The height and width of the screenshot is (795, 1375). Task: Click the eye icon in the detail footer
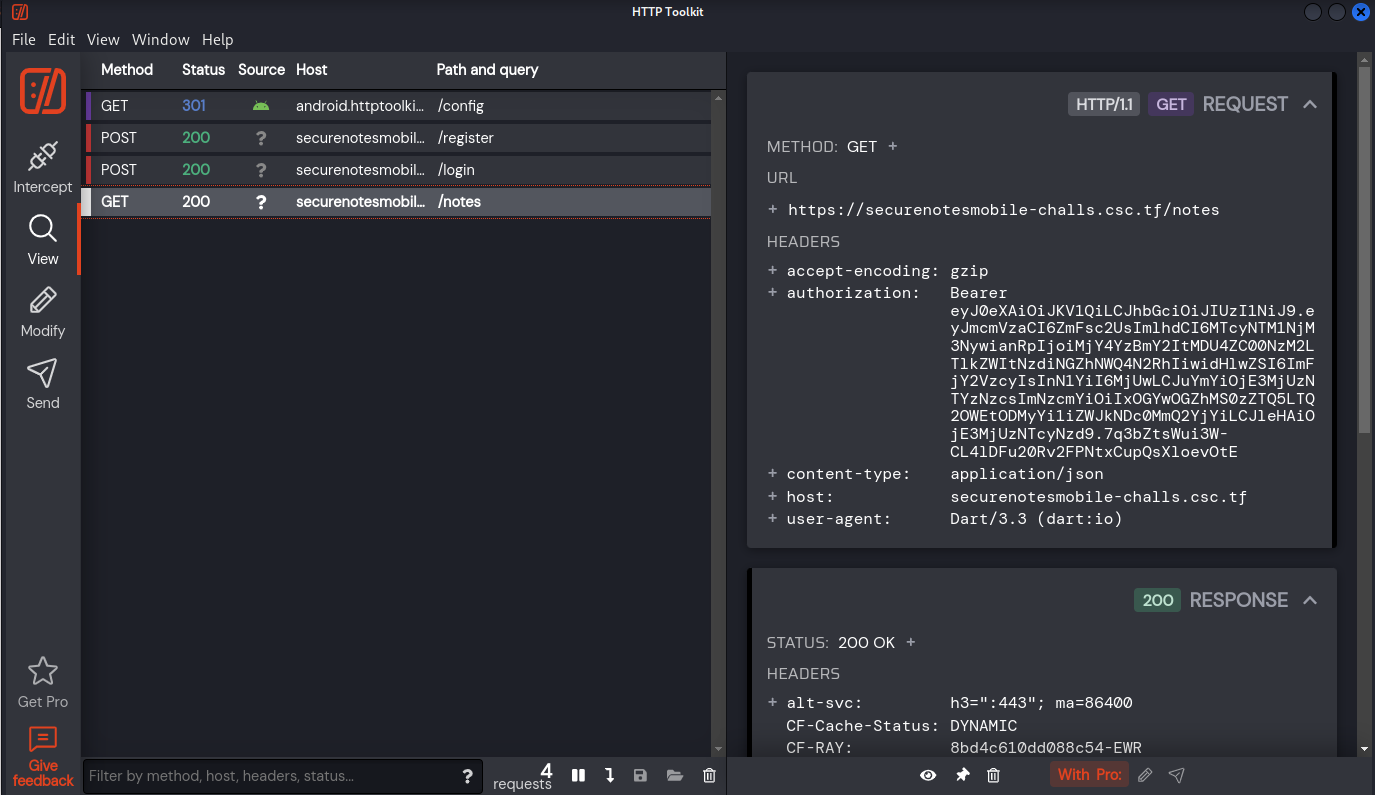tap(928, 775)
